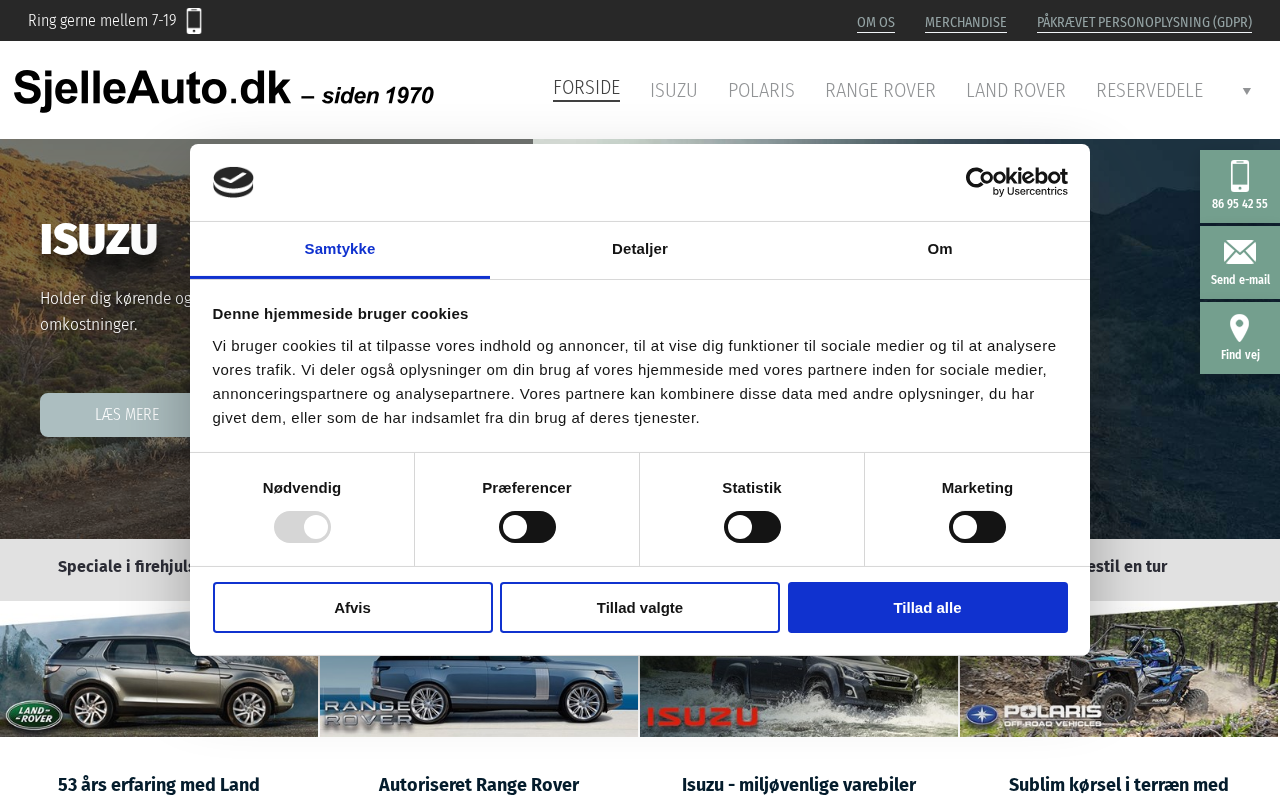Viewport: 1280px width, 800px height.
Task: Open the Polaris off-road vehicle thumbnail
Action: (1120, 669)
